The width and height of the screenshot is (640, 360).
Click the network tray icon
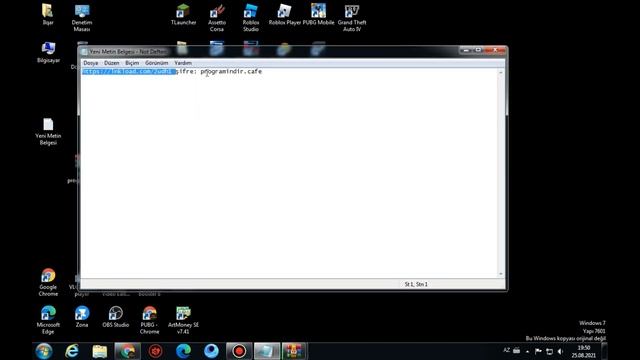pos(549,351)
